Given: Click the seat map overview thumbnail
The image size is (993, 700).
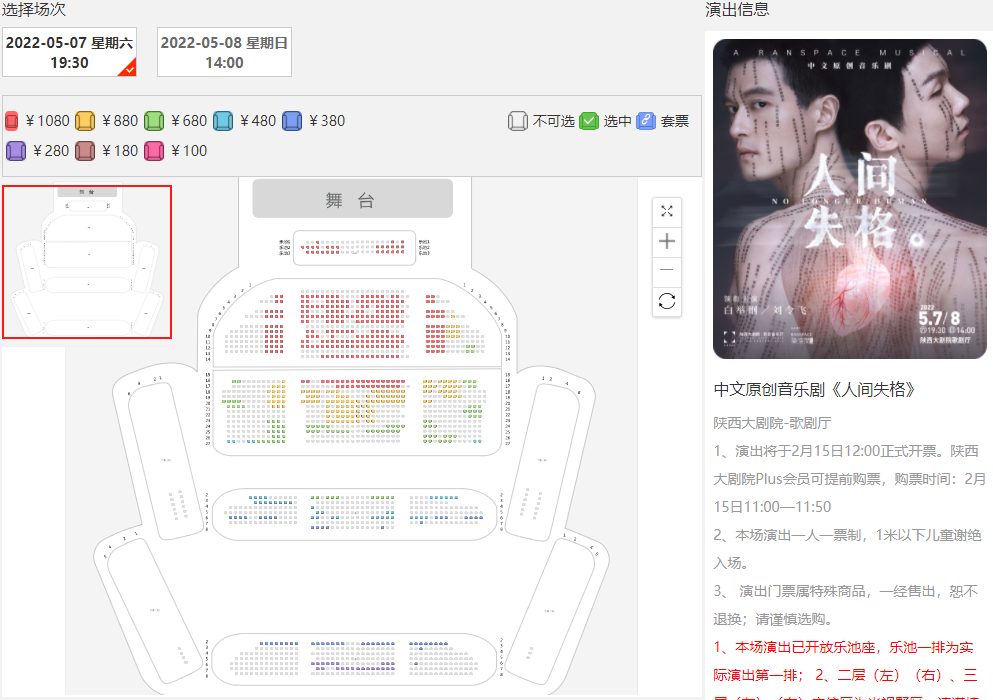Looking at the screenshot, I should (87, 262).
